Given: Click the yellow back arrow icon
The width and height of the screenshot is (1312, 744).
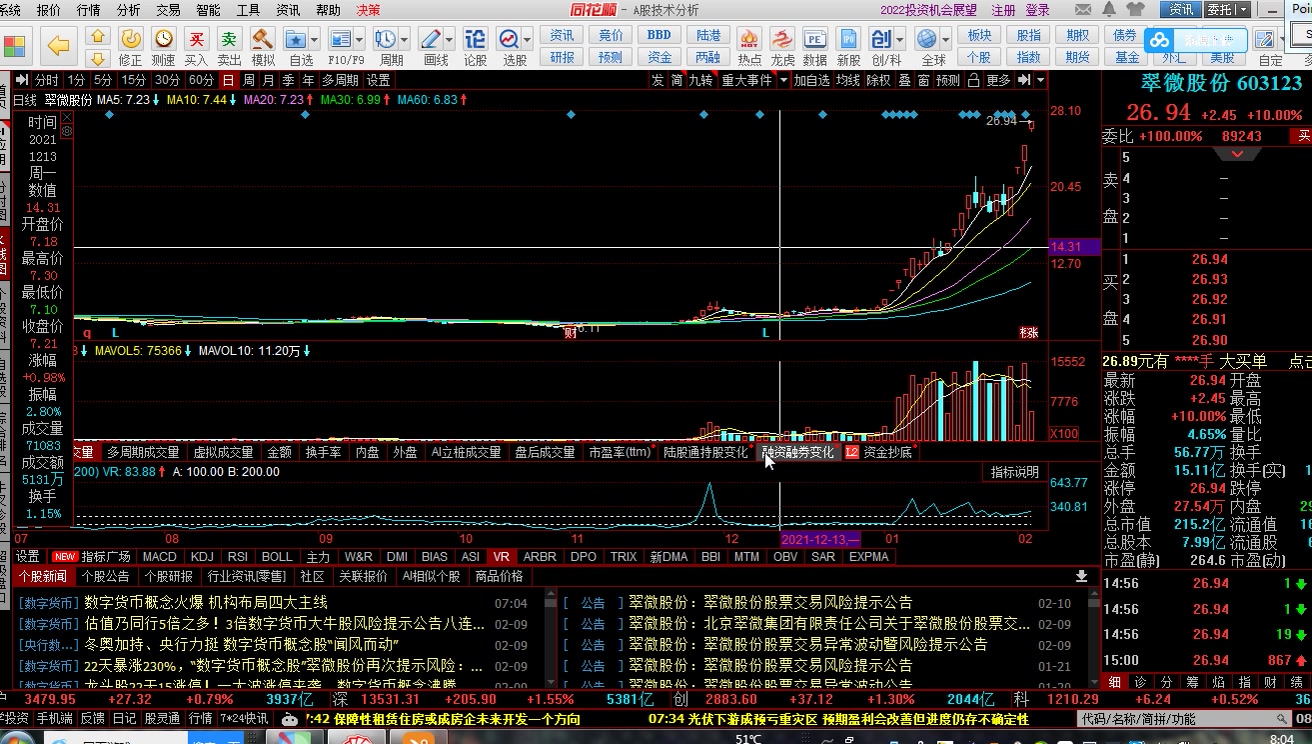Looking at the screenshot, I should click(59, 45).
